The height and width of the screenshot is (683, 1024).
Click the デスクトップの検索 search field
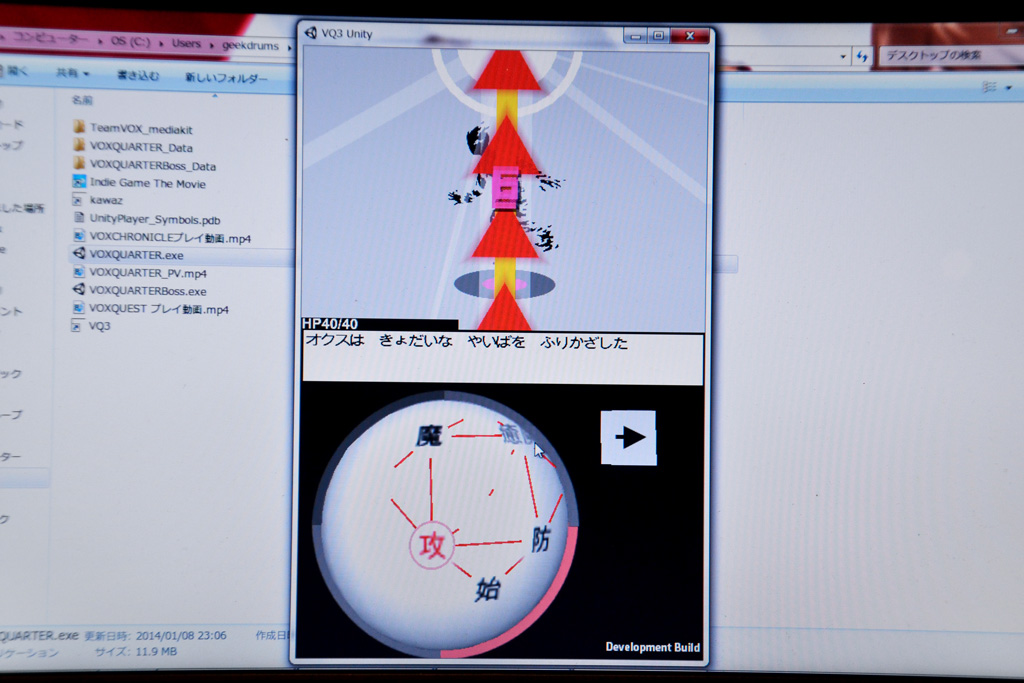[x=952, y=56]
